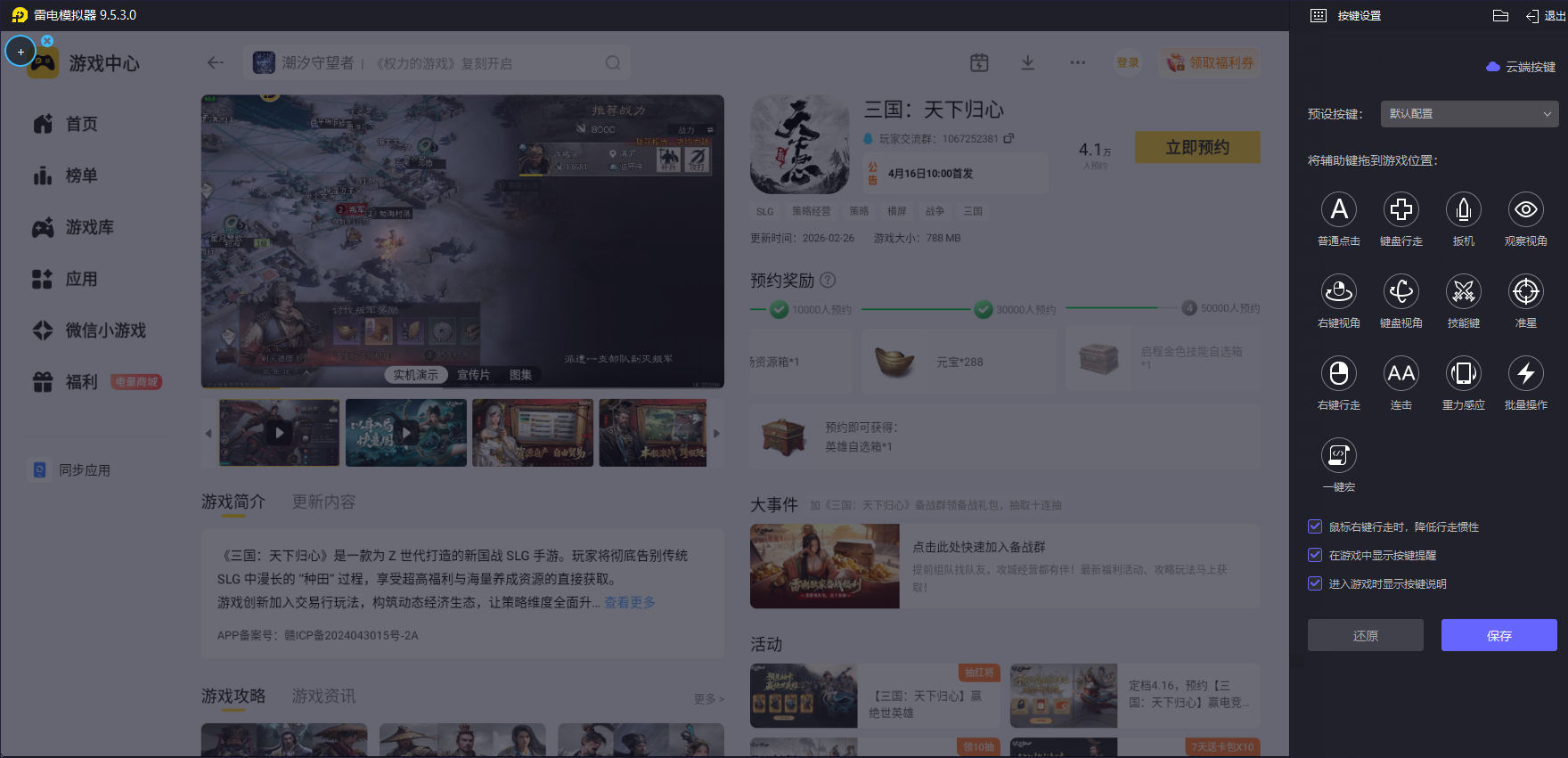The width and height of the screenshot is (1568, 758).
Task: Click the 策略经营 genre tag
Action: click(x=811, y=211)
